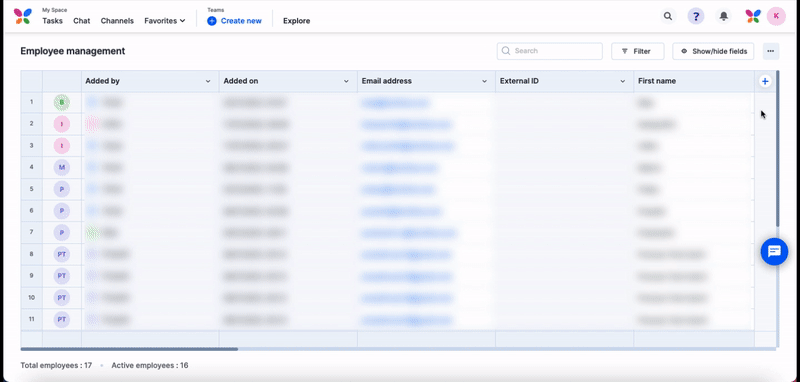The image size is (800, 382).
Task: Click the First name column header
Action: pos(694,81)
